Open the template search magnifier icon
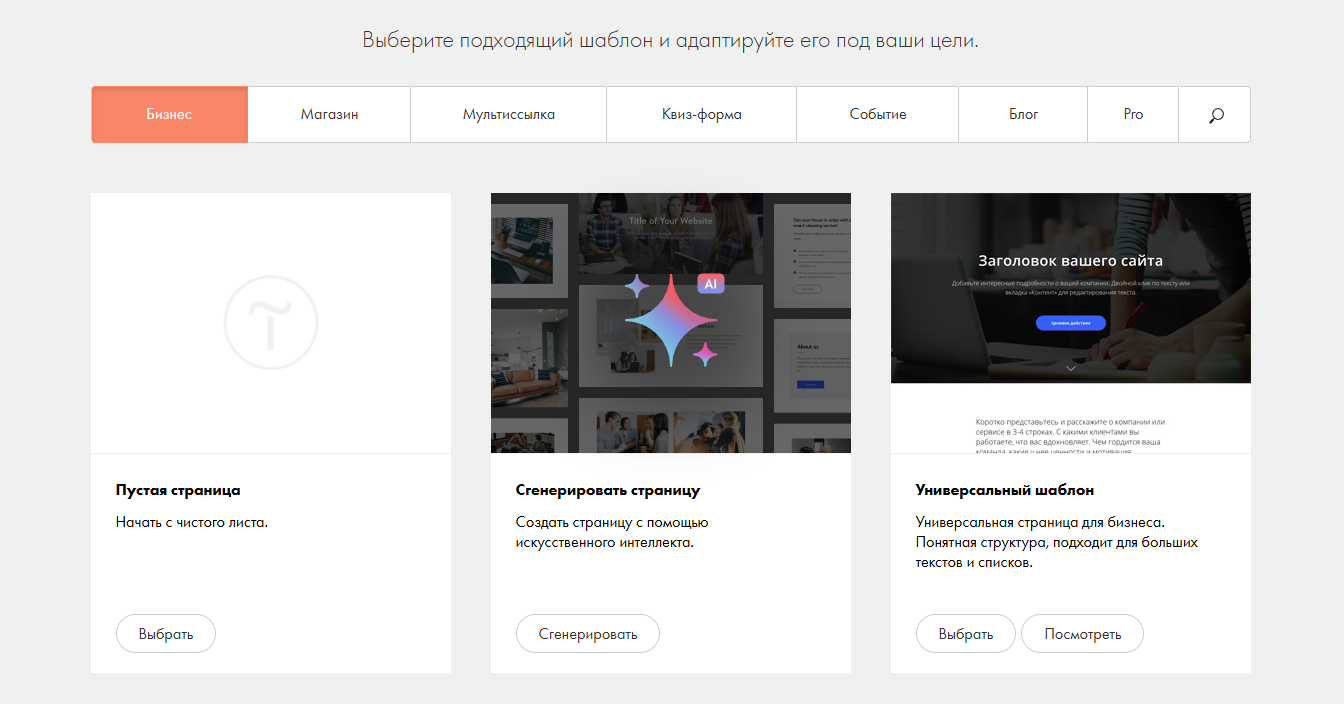 [1215, 115]
